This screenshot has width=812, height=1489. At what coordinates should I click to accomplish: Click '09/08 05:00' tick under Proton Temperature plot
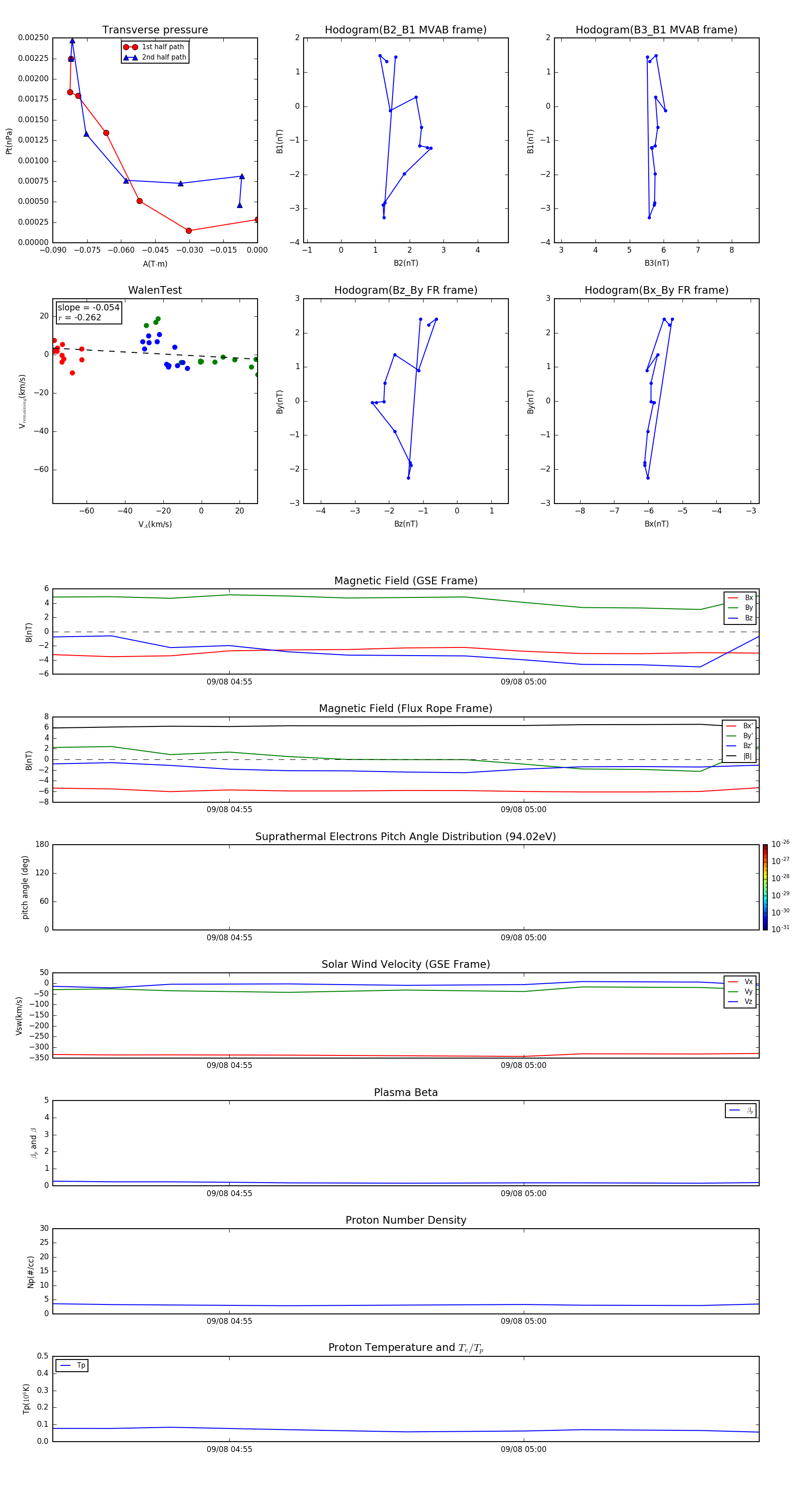[524, 1449]
